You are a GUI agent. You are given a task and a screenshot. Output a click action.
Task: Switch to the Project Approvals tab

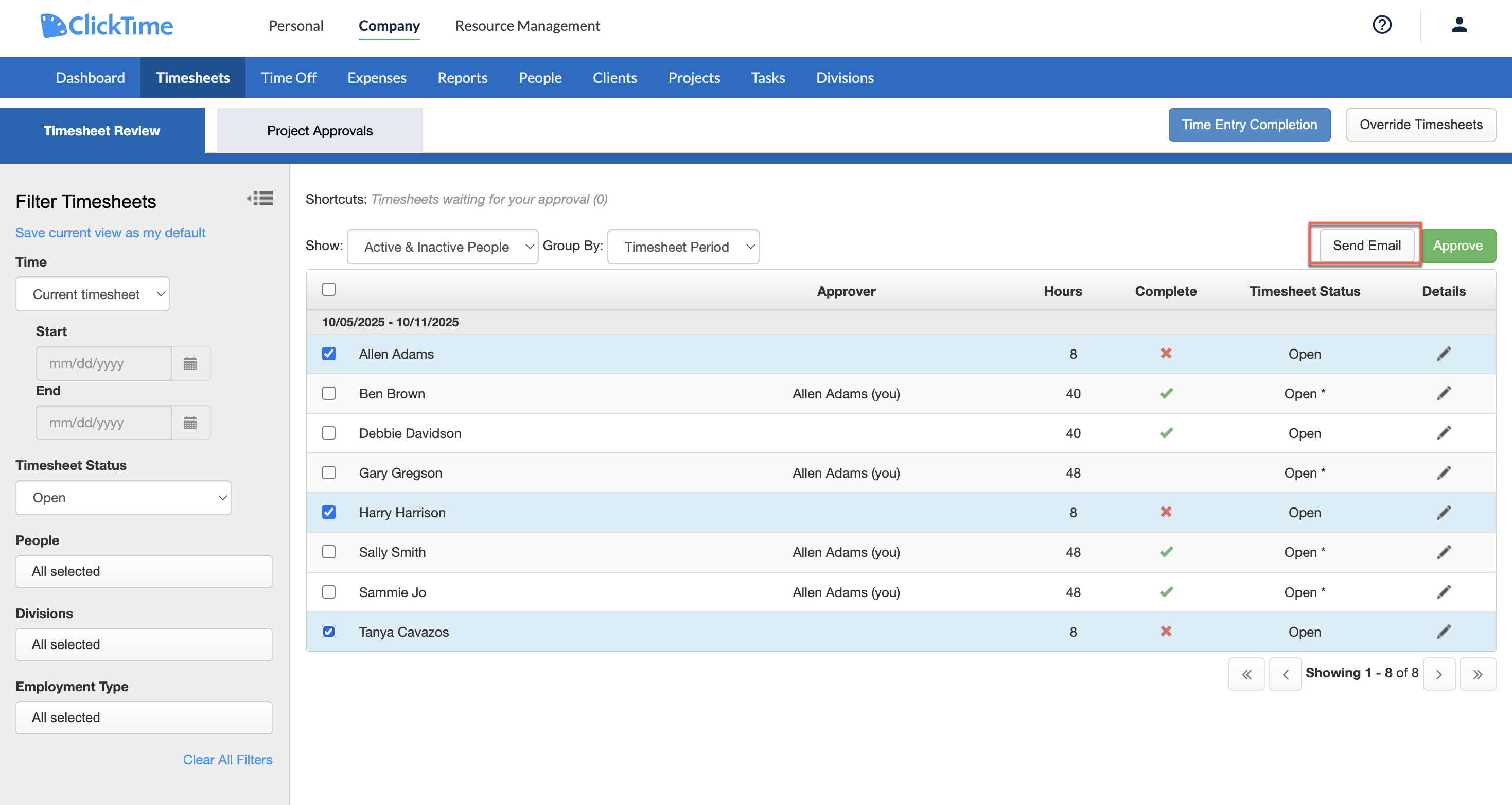[x=320, y=130]
